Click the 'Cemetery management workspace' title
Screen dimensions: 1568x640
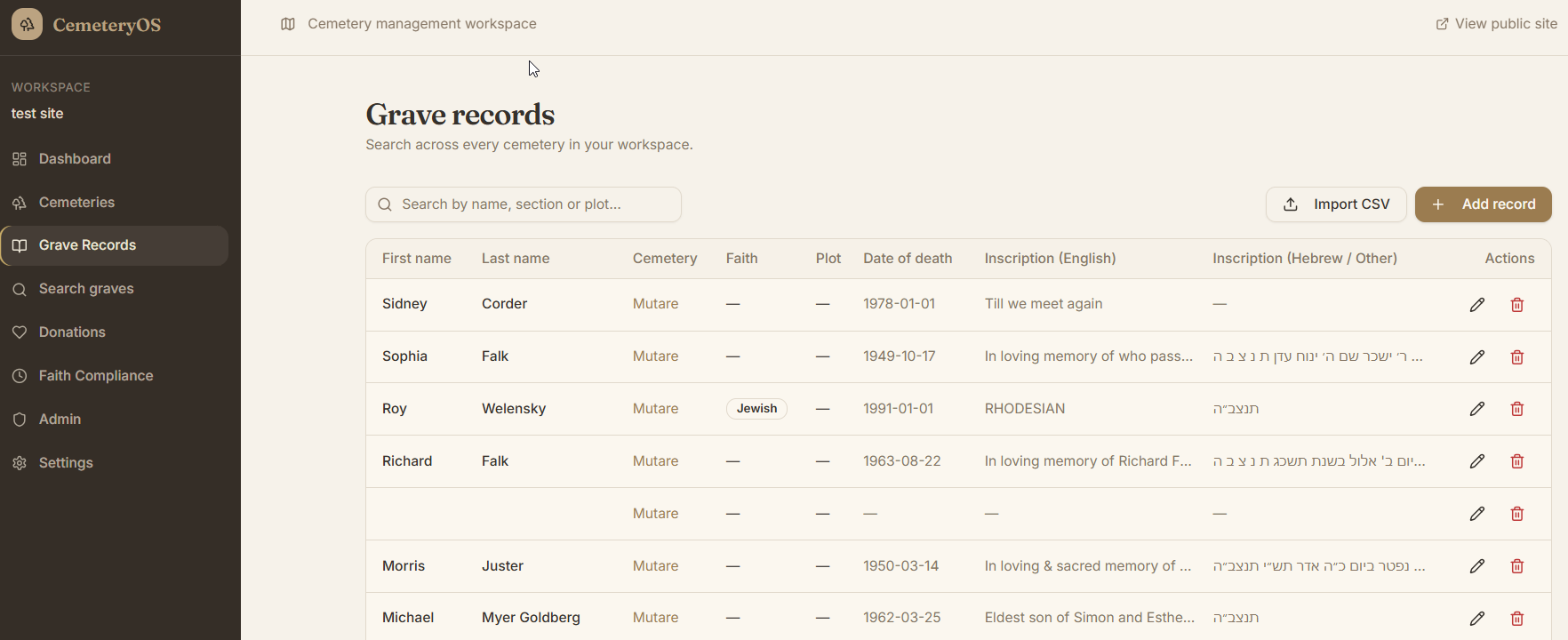click(422, 24)
